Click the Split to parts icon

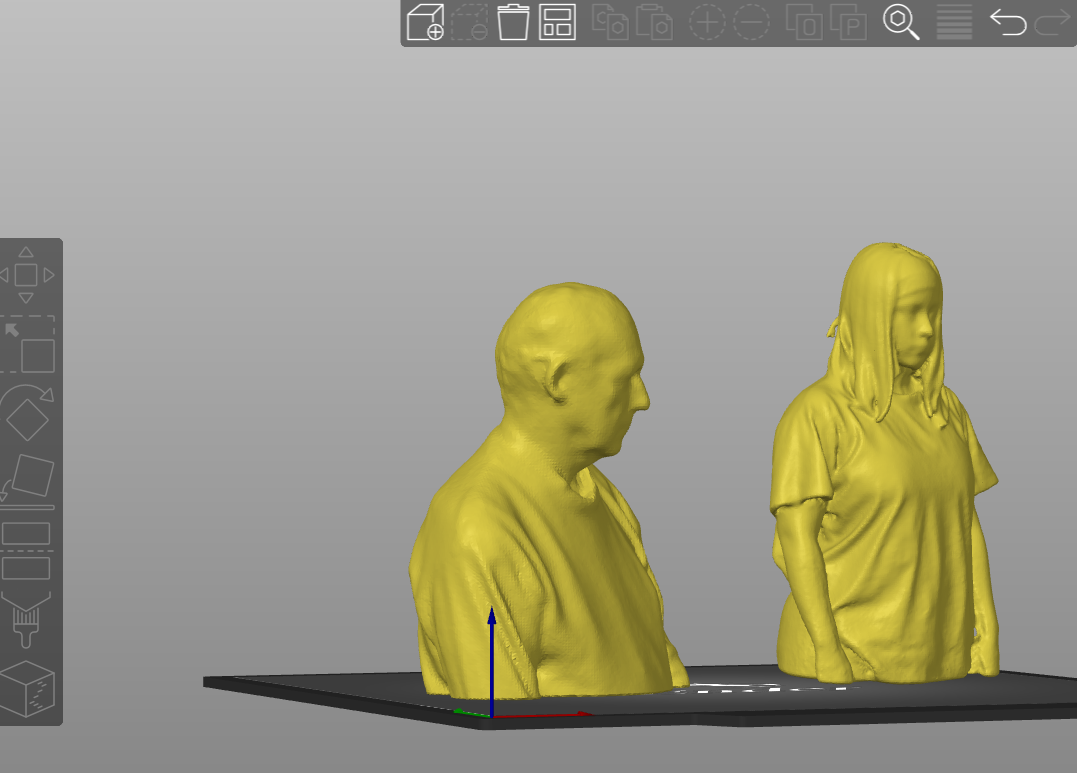848,22
